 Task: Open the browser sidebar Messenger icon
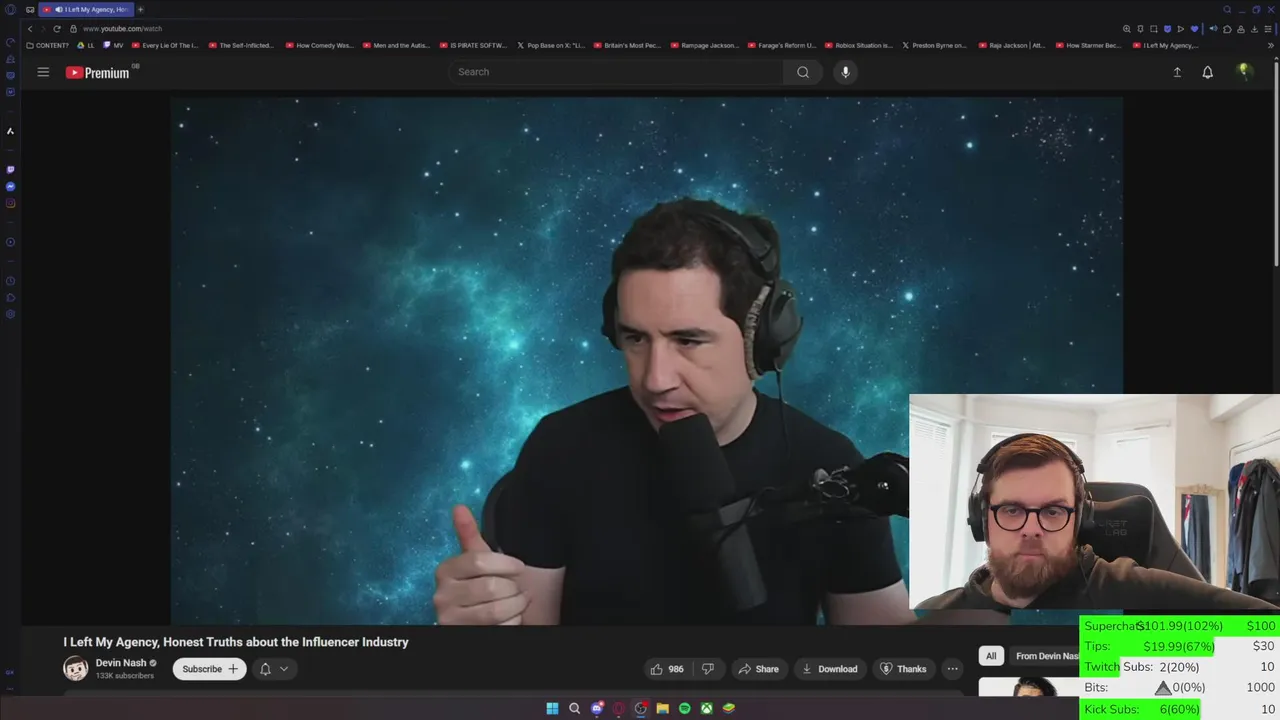pyautogui.click(x=10, y=186)
